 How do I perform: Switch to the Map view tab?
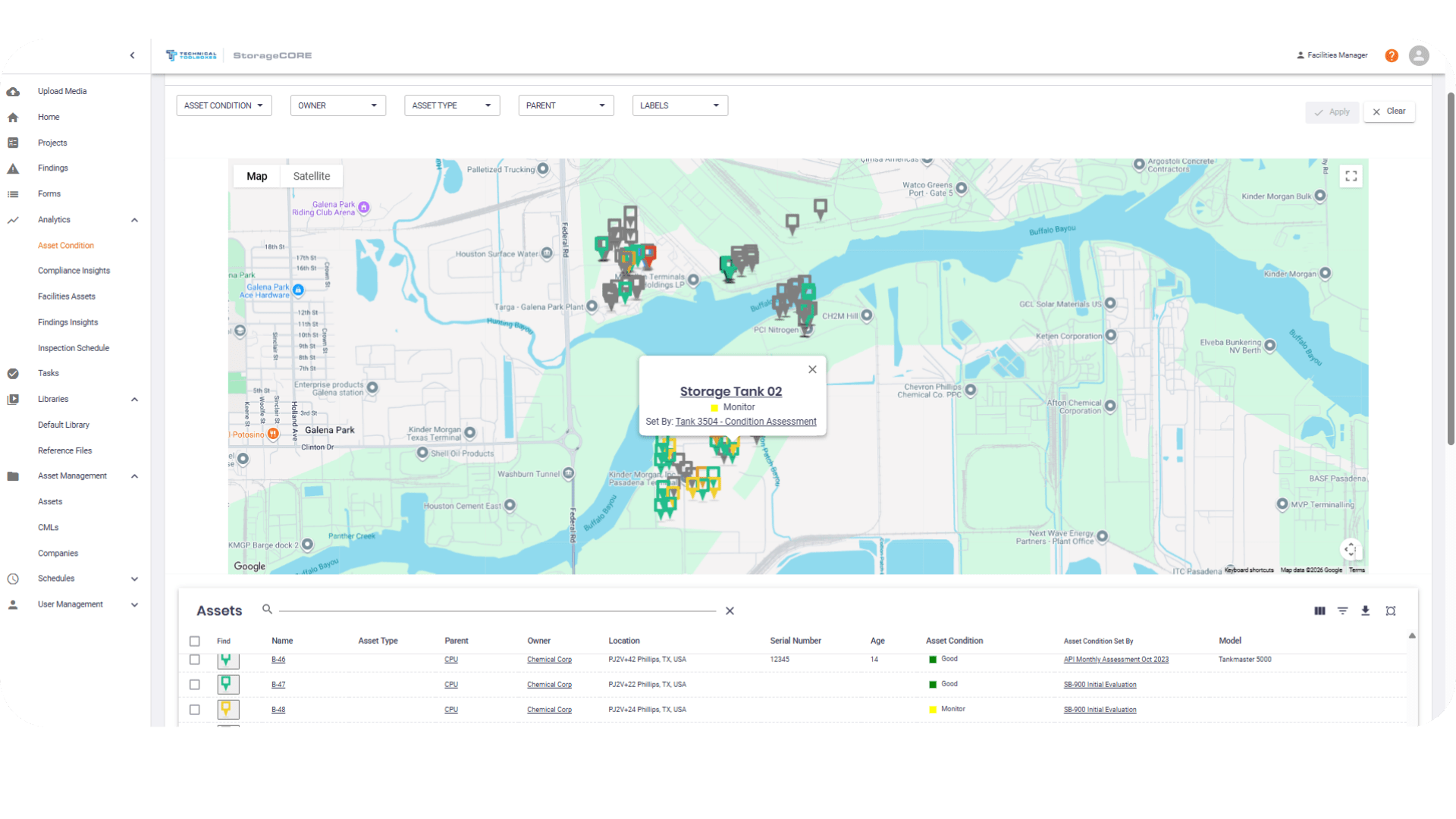click(x=257, y=176)
